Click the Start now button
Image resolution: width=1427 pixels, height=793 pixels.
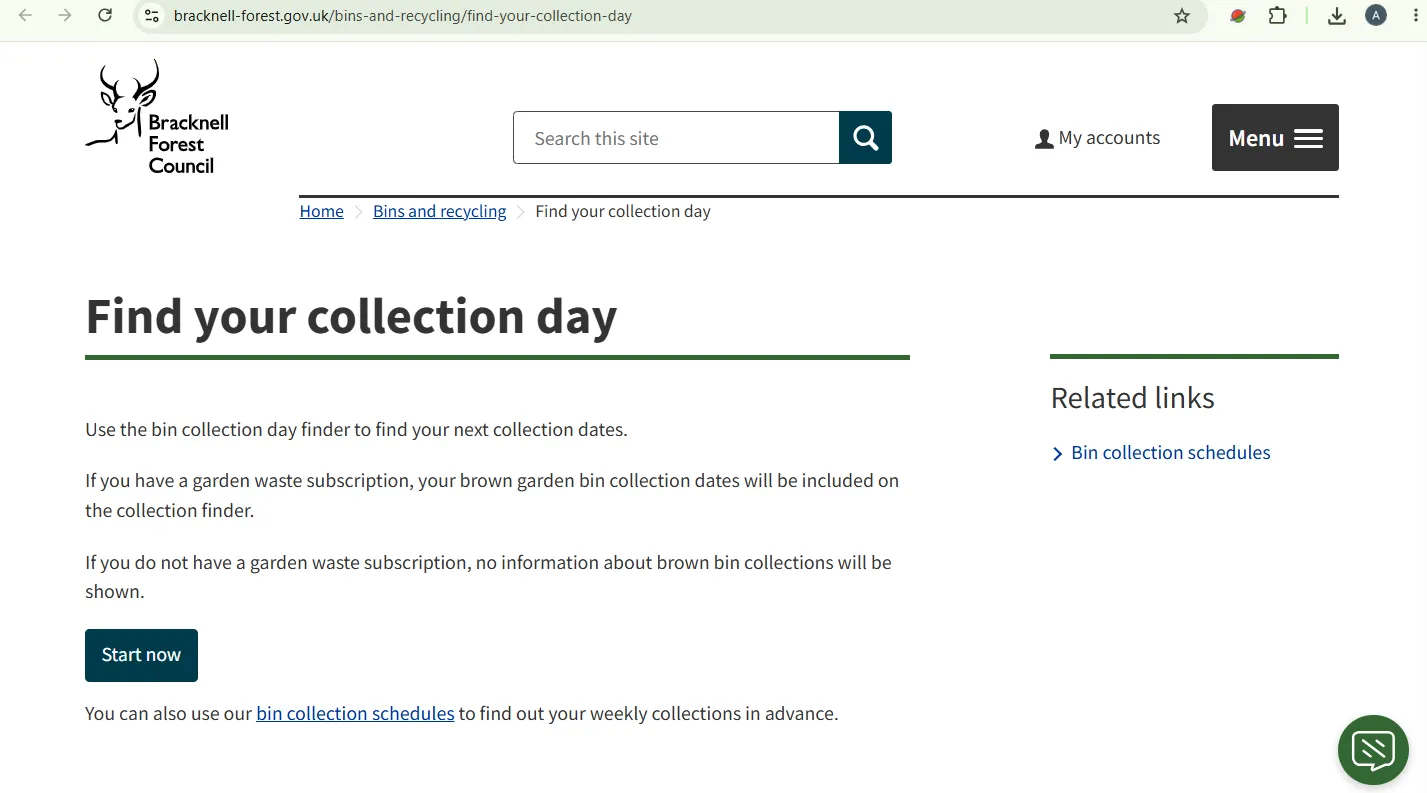pos(141,655)
